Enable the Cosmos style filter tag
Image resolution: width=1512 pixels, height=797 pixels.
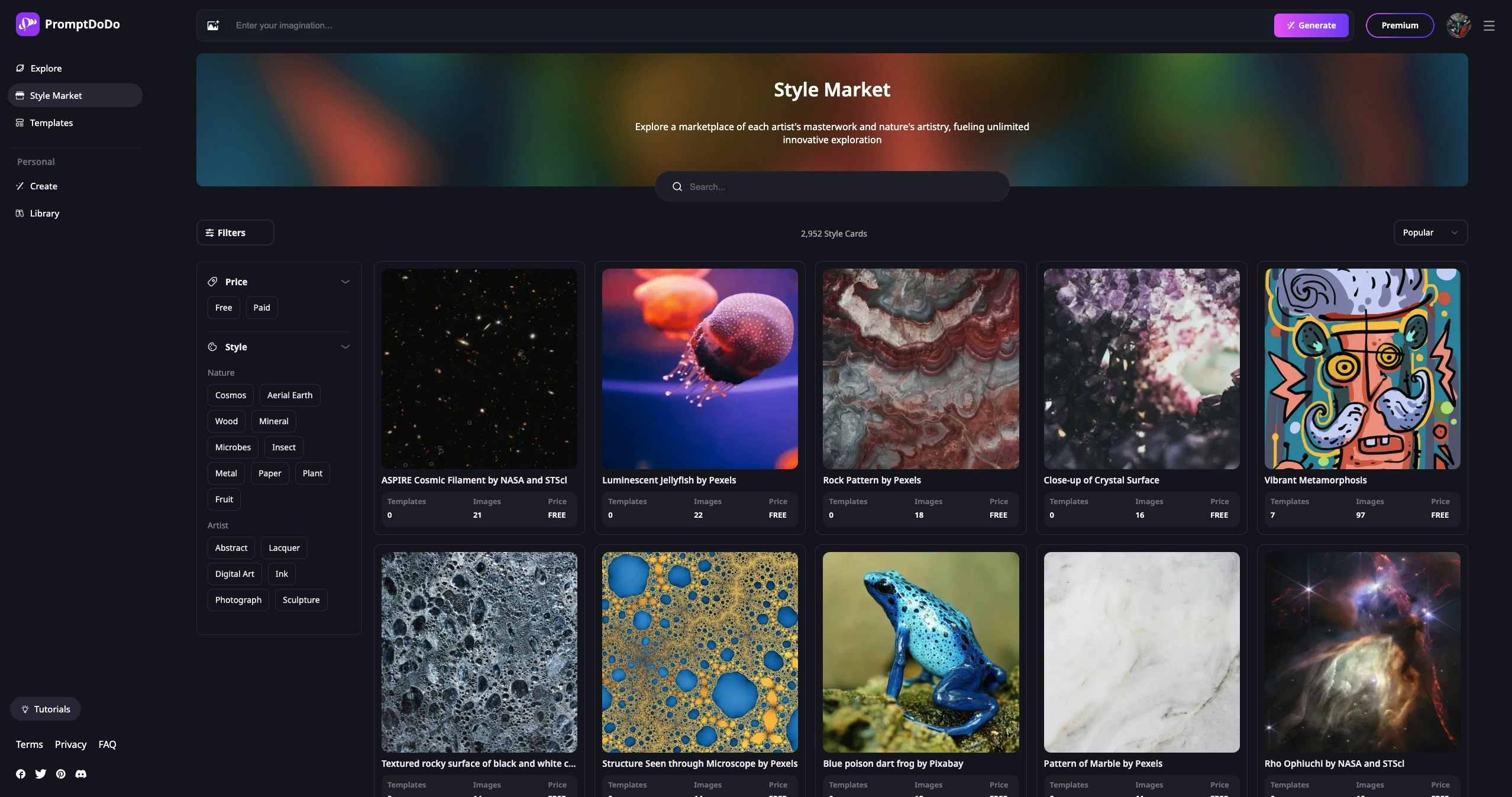click(230, 395)
